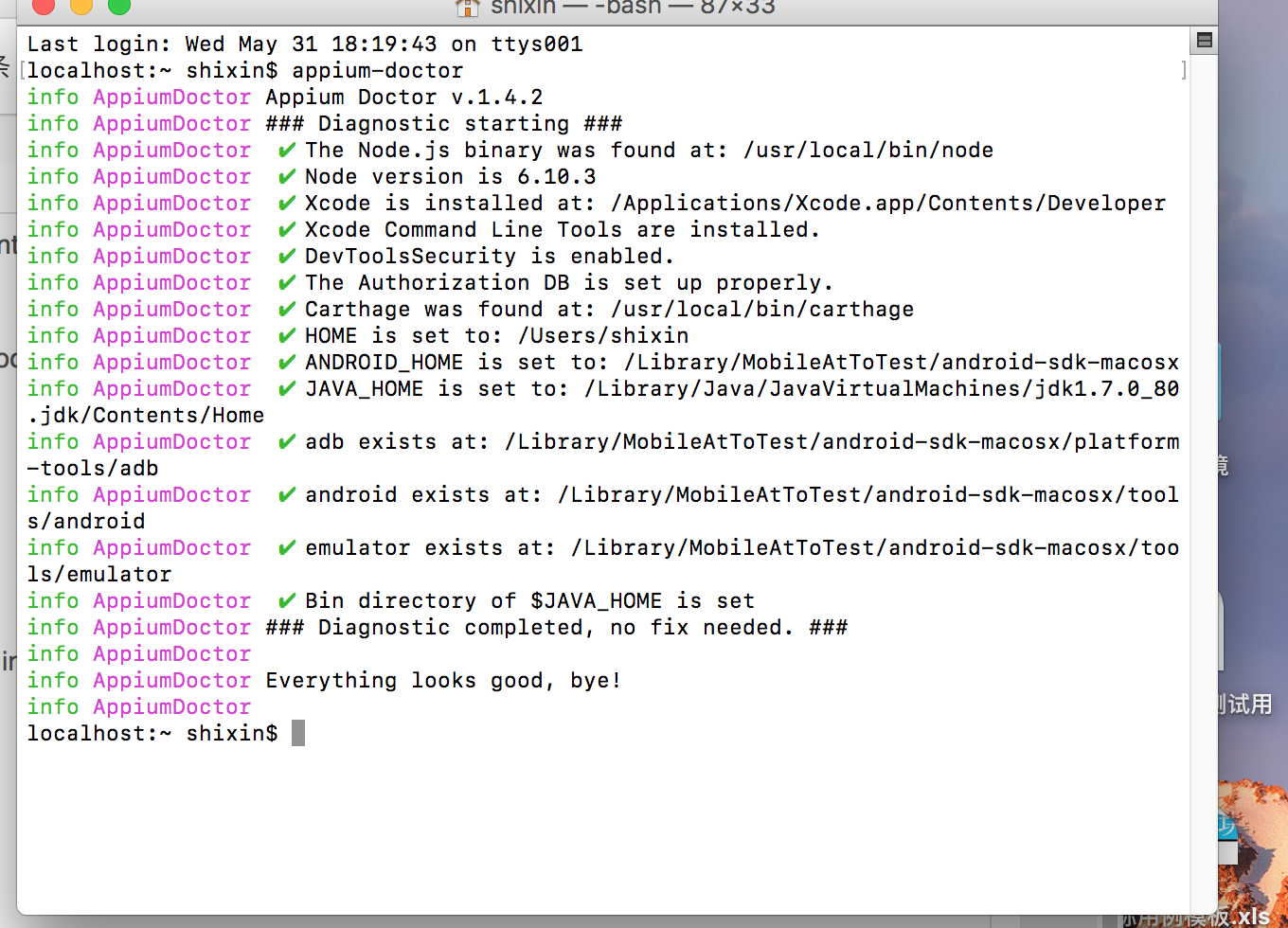Click 'Everything looks good, bye!' text
Screen dimensions: 1288x928
point(444,681)
